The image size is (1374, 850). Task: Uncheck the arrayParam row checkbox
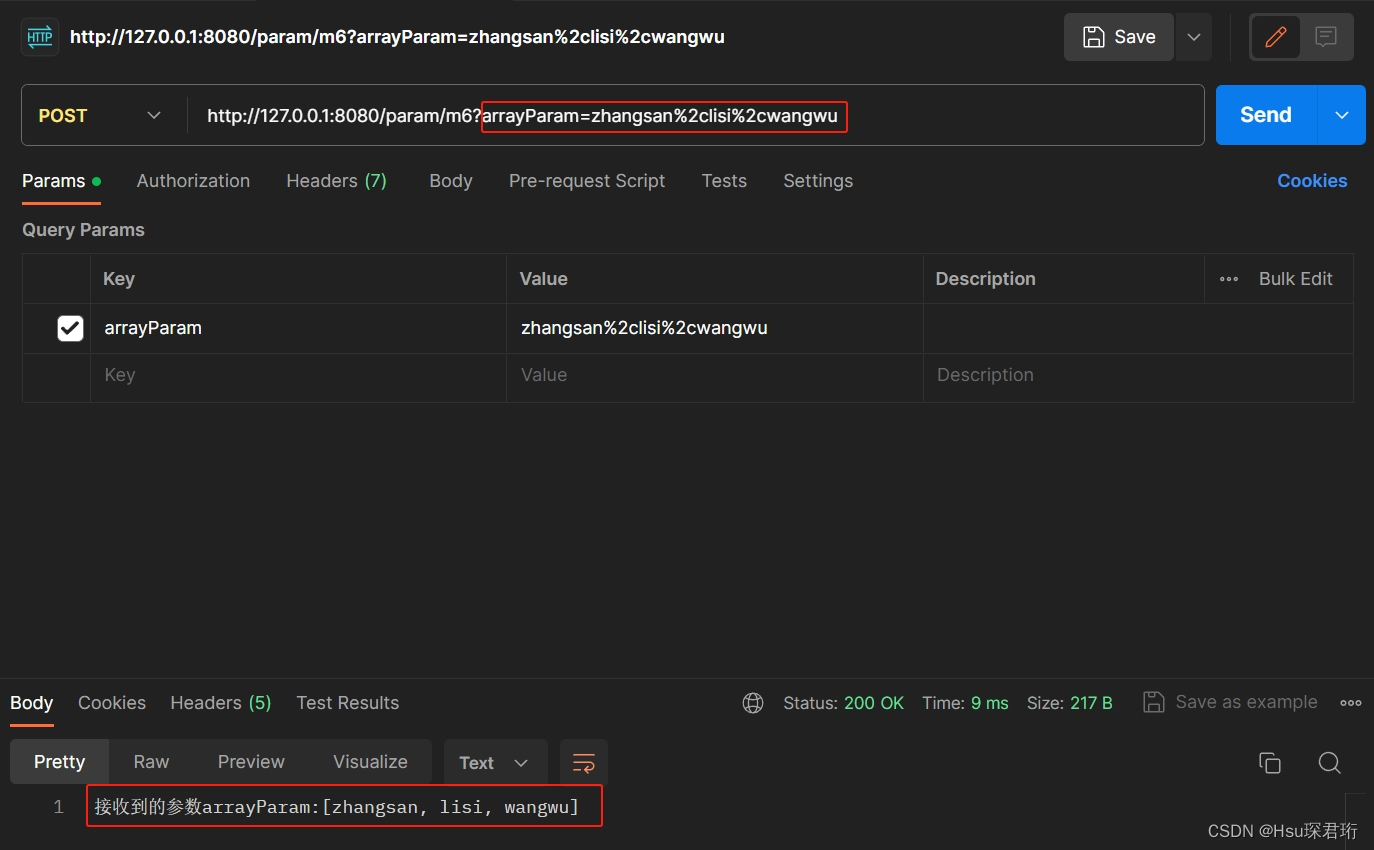pos(70,328)
